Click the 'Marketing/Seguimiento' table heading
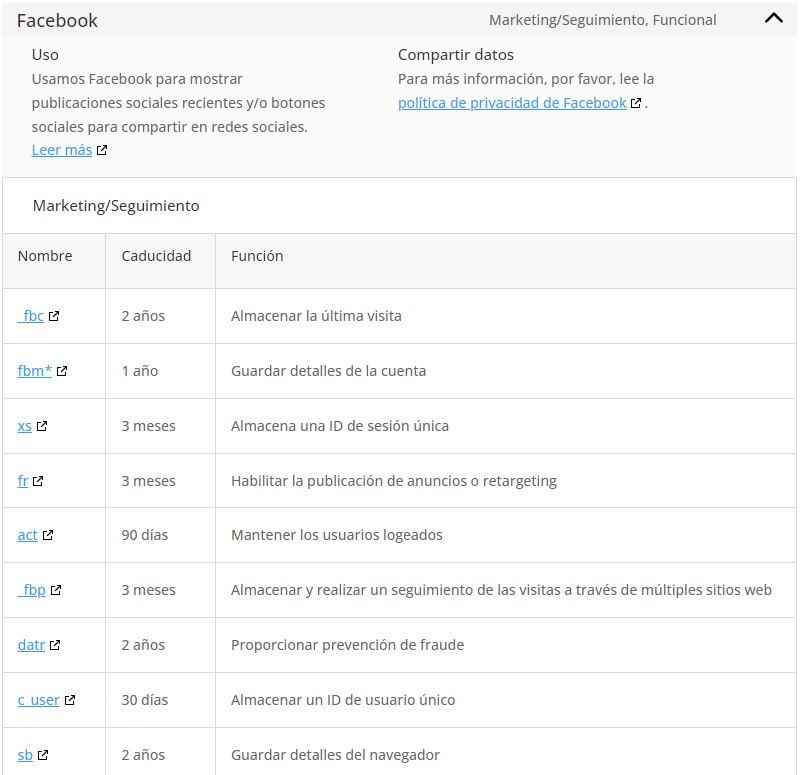The width and height of the screenshot is (801, 775). click(116, 206)
